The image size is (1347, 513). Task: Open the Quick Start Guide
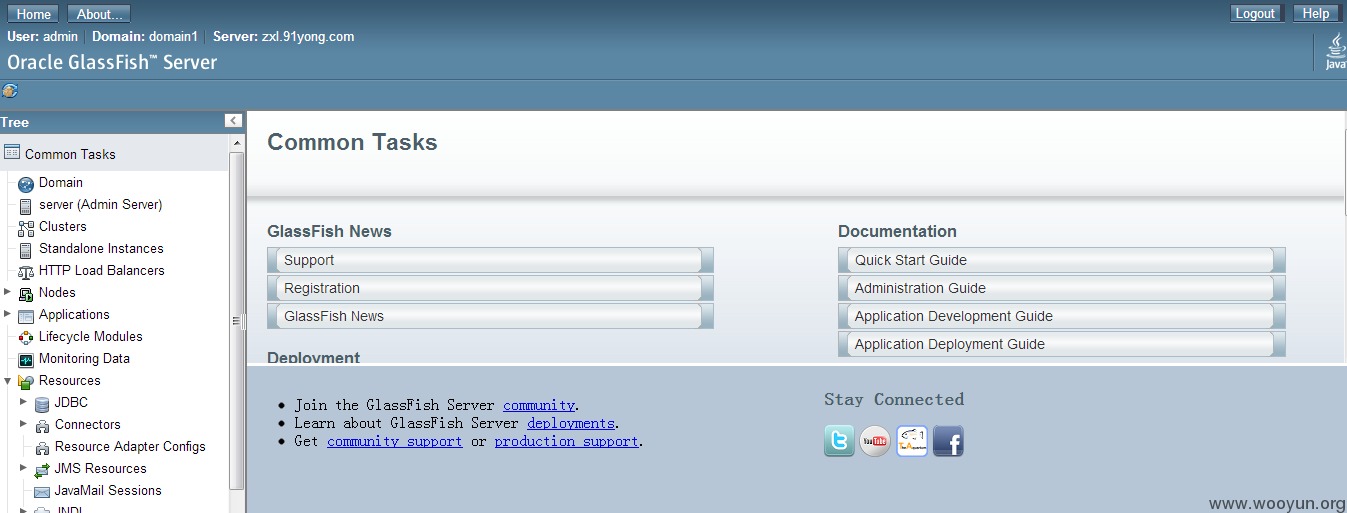pos(1061,260)
